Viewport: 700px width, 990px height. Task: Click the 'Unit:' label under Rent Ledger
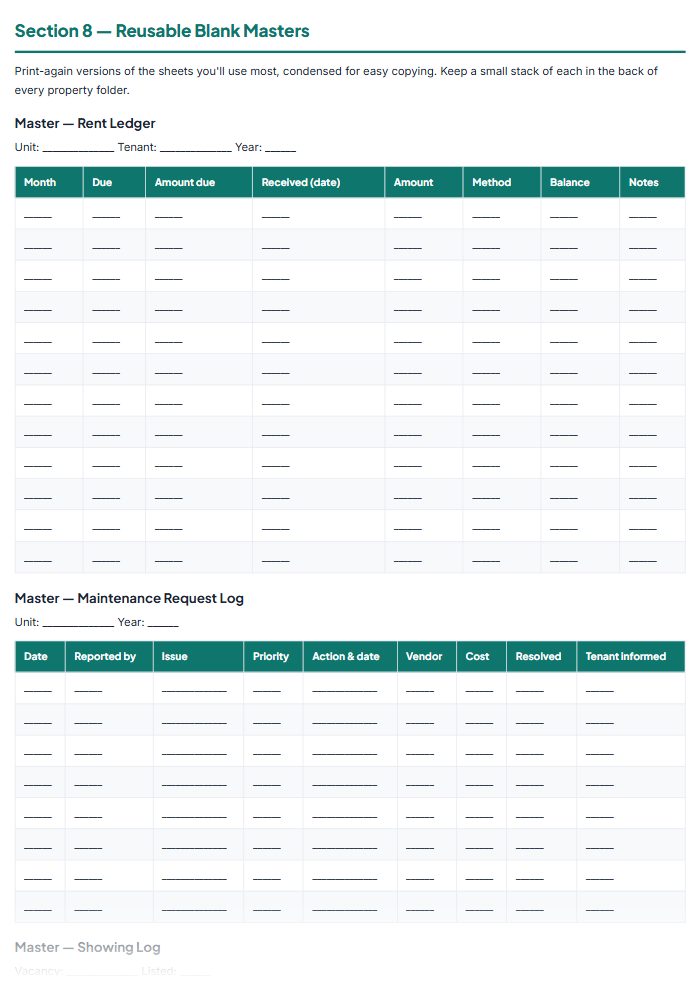pyautogui.click(x=27, y=147)
